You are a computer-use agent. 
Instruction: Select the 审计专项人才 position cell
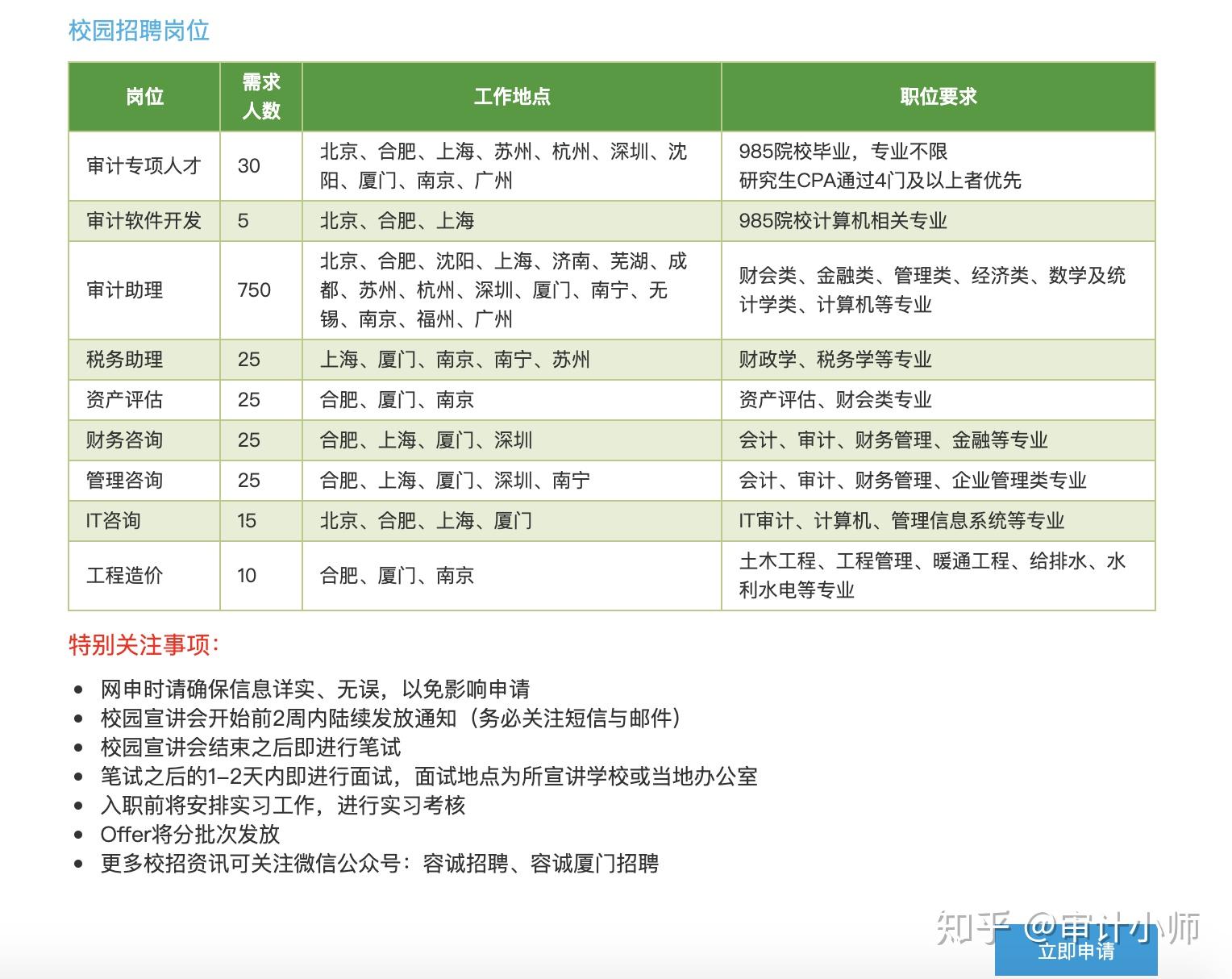(144, 166)
